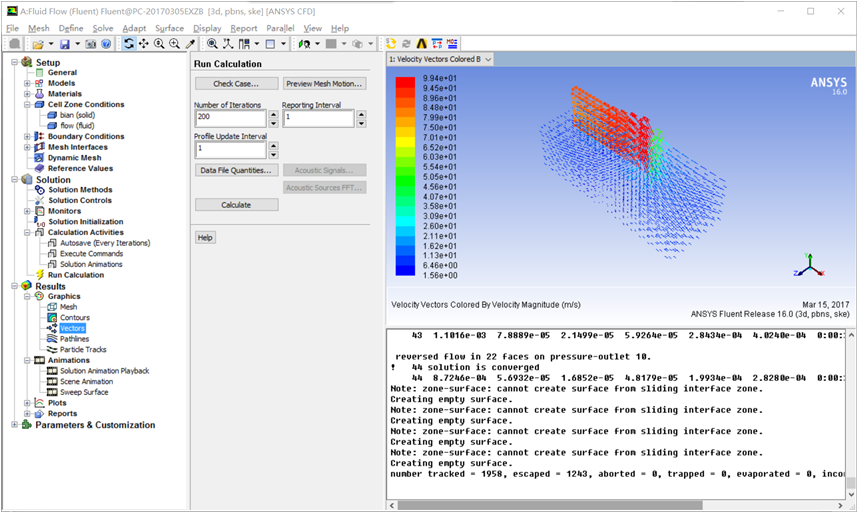Select the rotate view tool
The image size is (858, 513).
point(129,44)
